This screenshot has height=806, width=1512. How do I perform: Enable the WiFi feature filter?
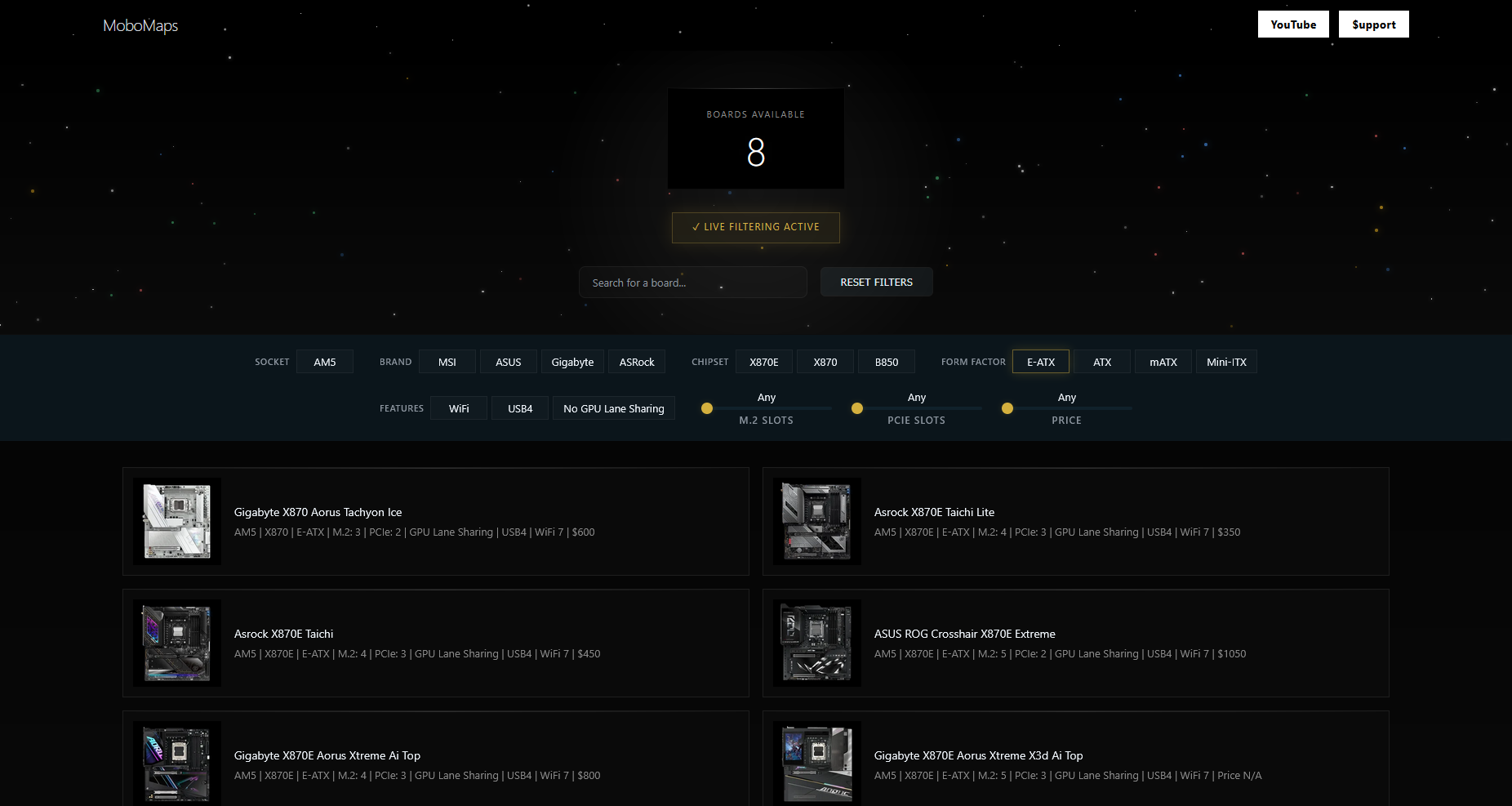(x=459, y=408)
